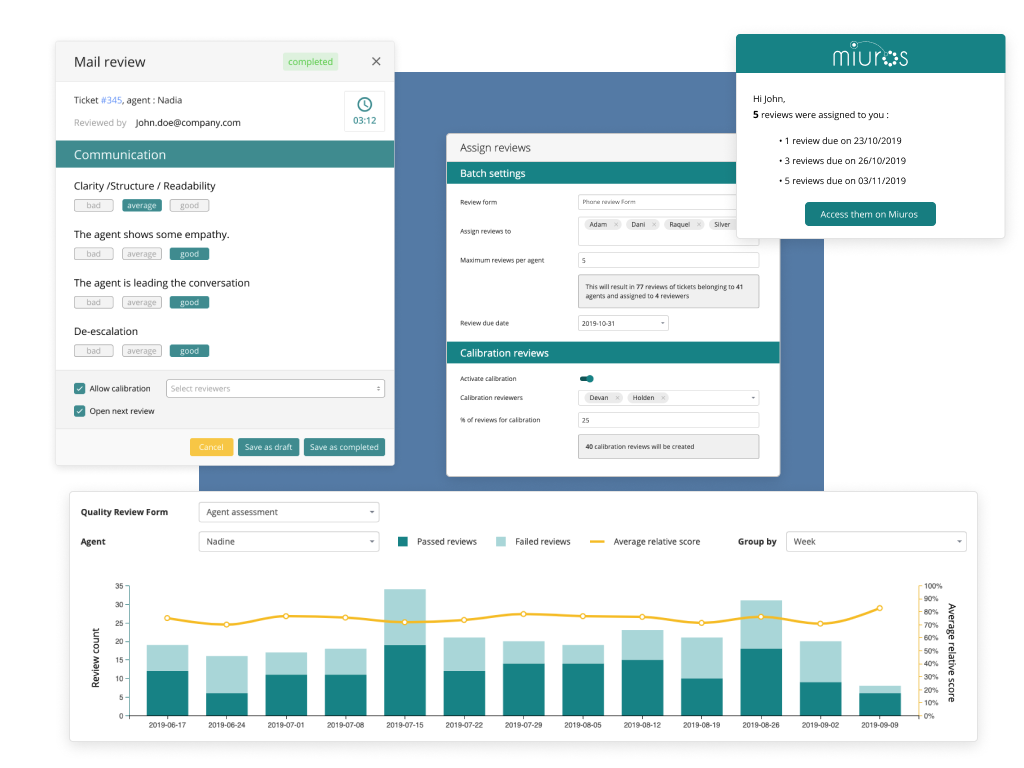
Task: Expand the Review due date dropdown
Action: coord(623,323)
